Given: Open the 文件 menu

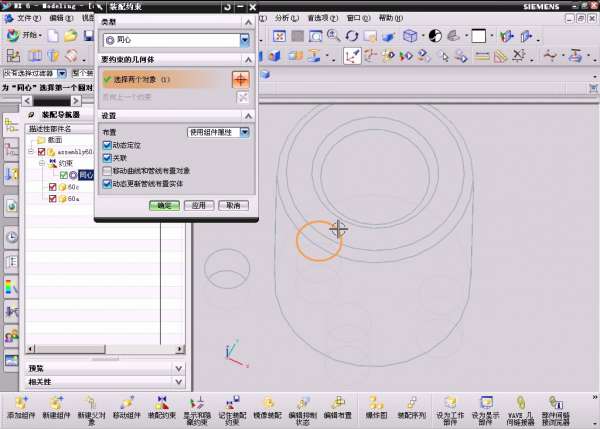Looking at the screenshot, I should pyautogui.click(x=27, y=18).
